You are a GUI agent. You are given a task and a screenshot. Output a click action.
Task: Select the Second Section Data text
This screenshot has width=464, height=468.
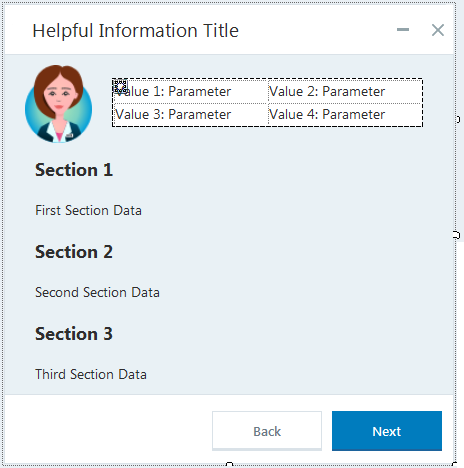pos(97,292)
